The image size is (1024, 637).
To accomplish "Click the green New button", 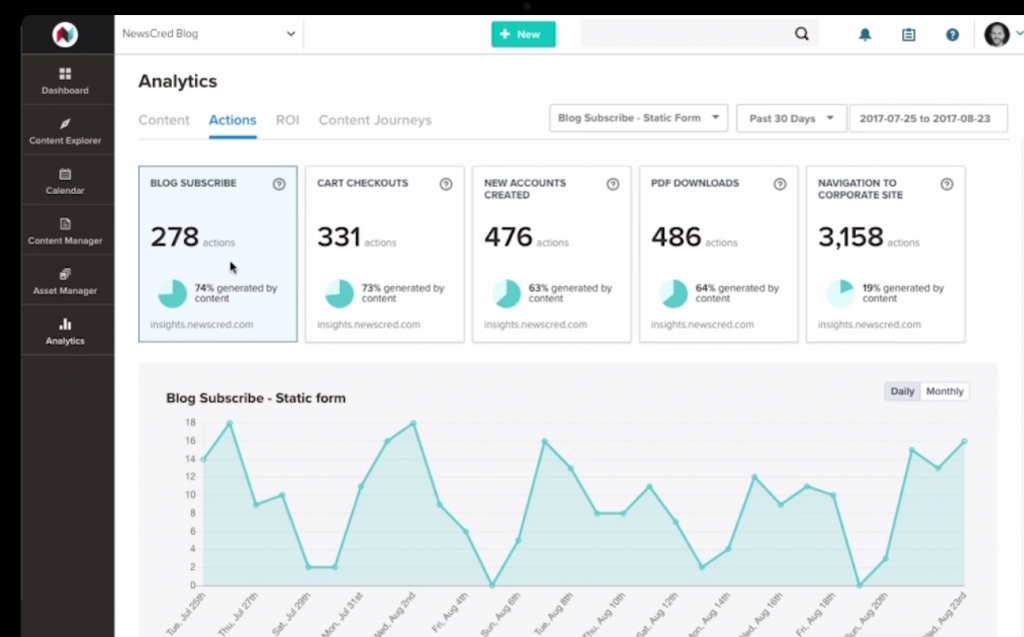I will coord(523,34).
